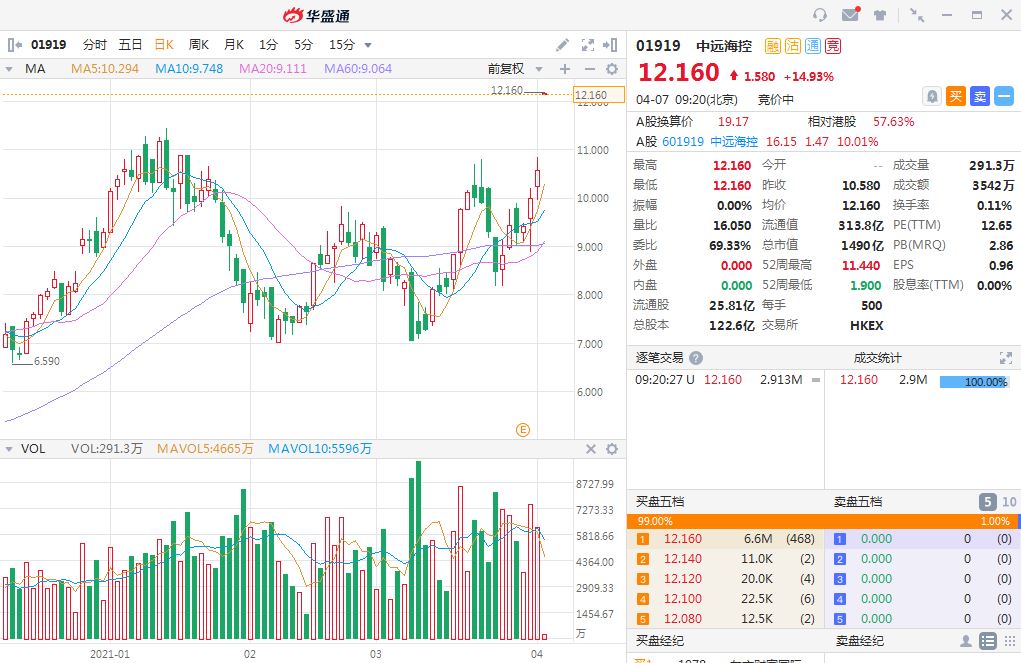Switch order book depth to 5 levels
This screenshot has width=1021, height=663.
pos(987,502)
